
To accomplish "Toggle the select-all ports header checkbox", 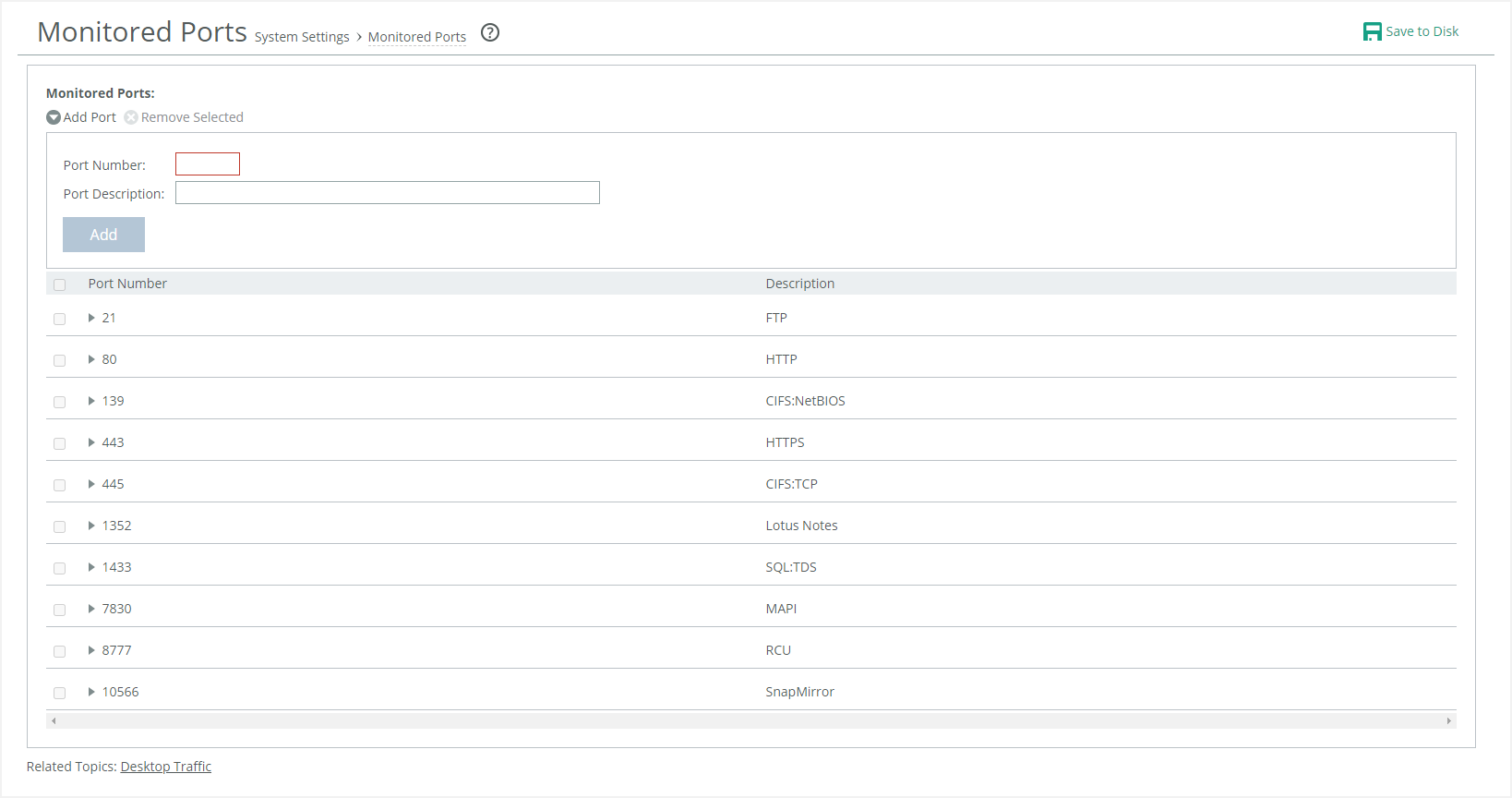I will click(x=60, y=284).
